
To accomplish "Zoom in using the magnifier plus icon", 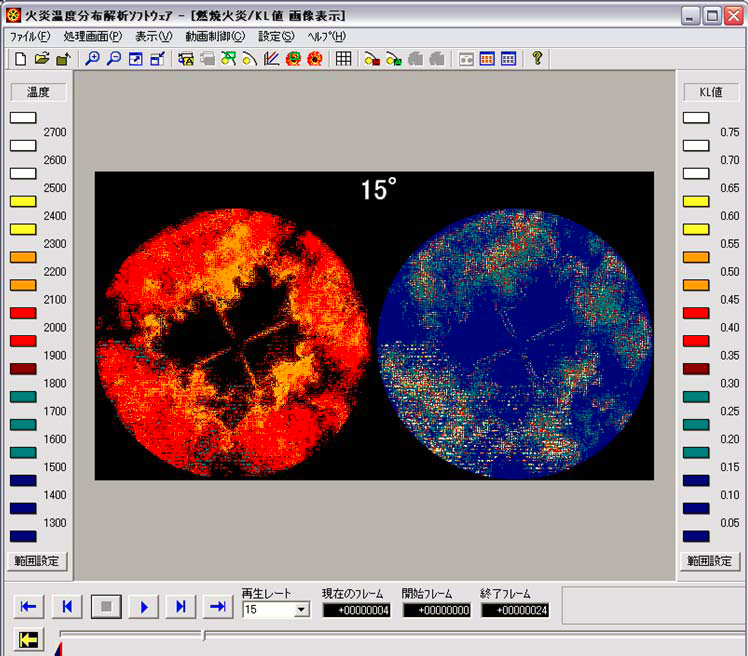I will click(92, 59).
